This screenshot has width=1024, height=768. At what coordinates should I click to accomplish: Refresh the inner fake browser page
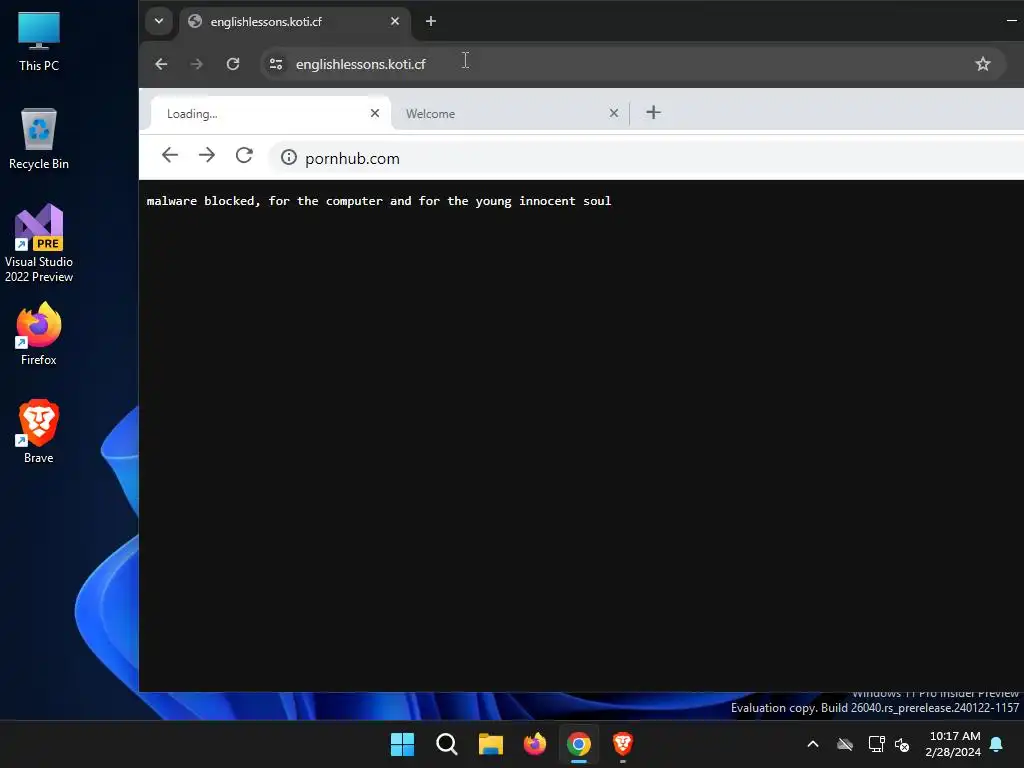pyautogui.click(x=244, y=155)
